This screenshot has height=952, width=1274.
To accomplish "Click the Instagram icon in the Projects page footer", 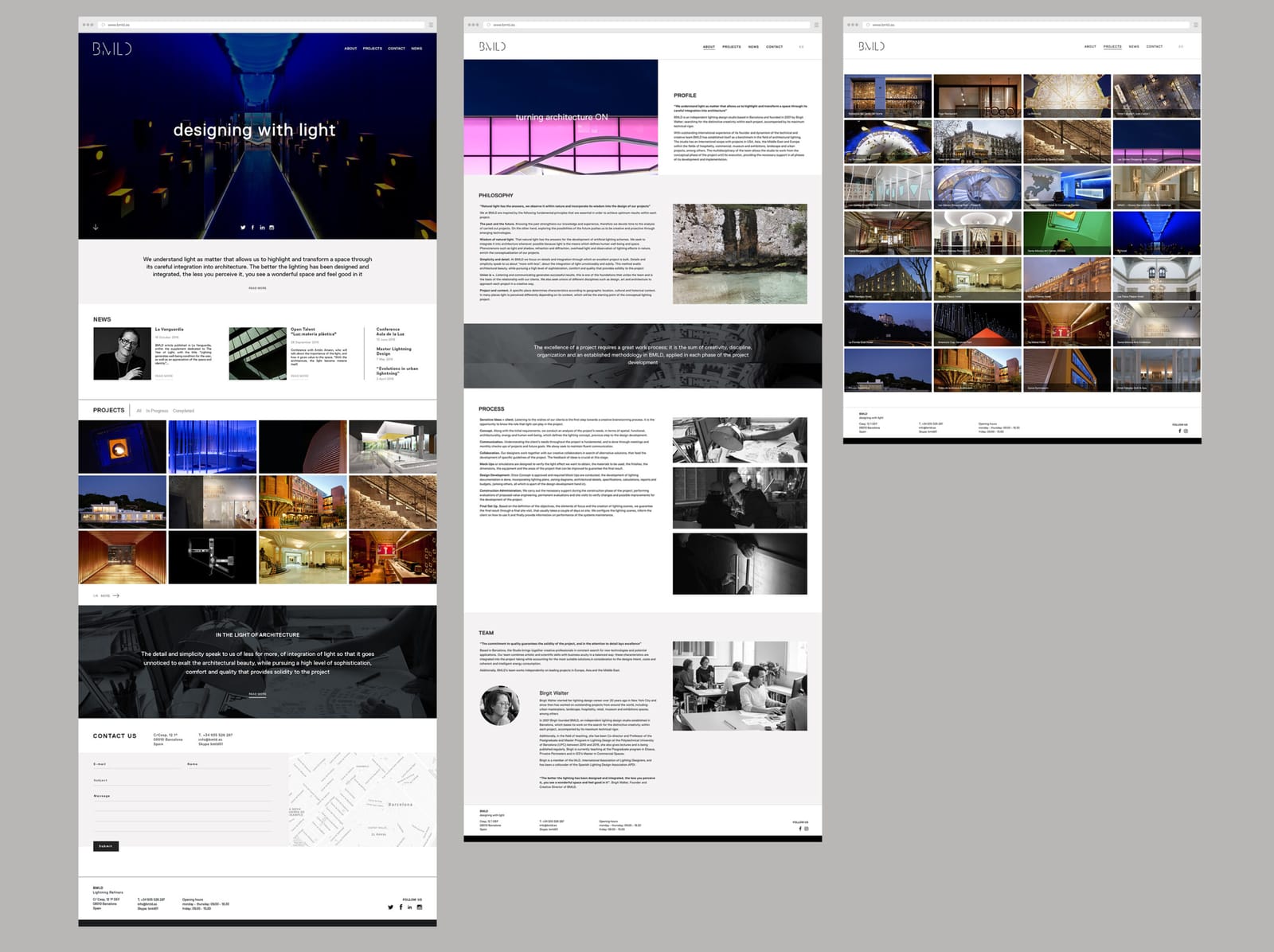I will 1186,431.
